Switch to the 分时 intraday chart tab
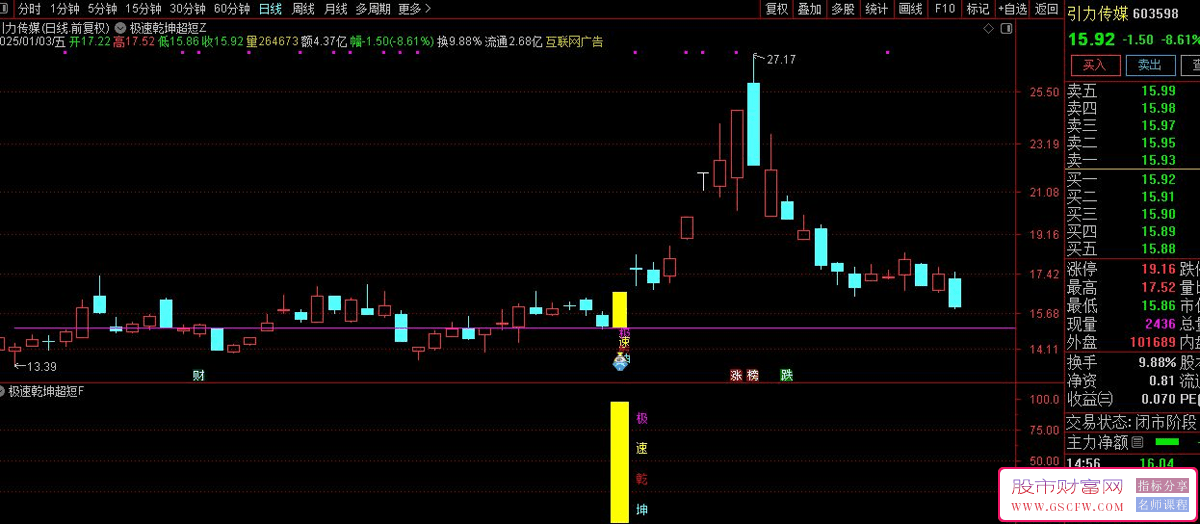The width and height of the screenshot is (1200, 524). click(29, 9)
